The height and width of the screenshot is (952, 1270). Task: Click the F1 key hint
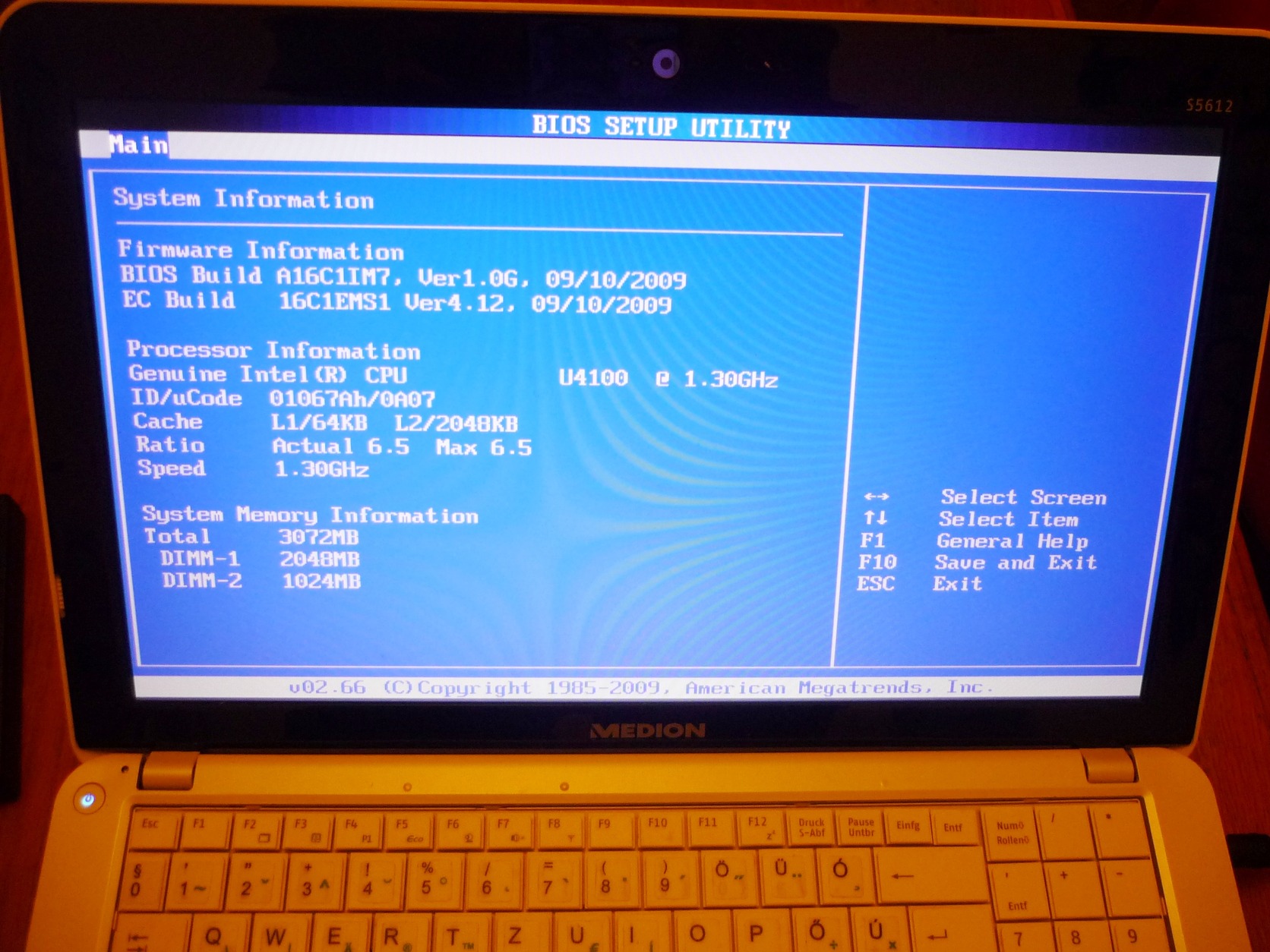pyautogui.click(x=873, y=540)
